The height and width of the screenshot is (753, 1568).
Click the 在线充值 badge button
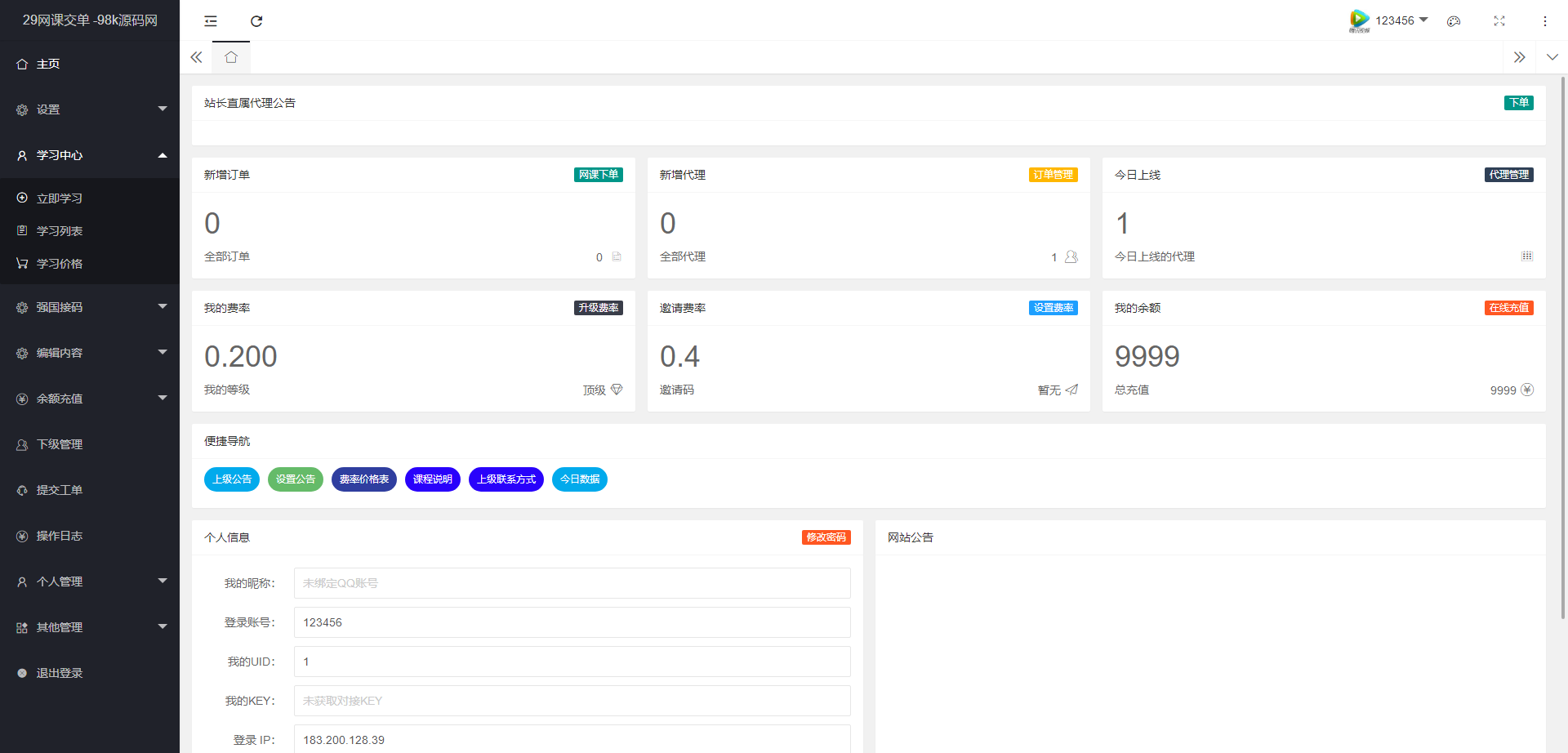[1508, 308]
